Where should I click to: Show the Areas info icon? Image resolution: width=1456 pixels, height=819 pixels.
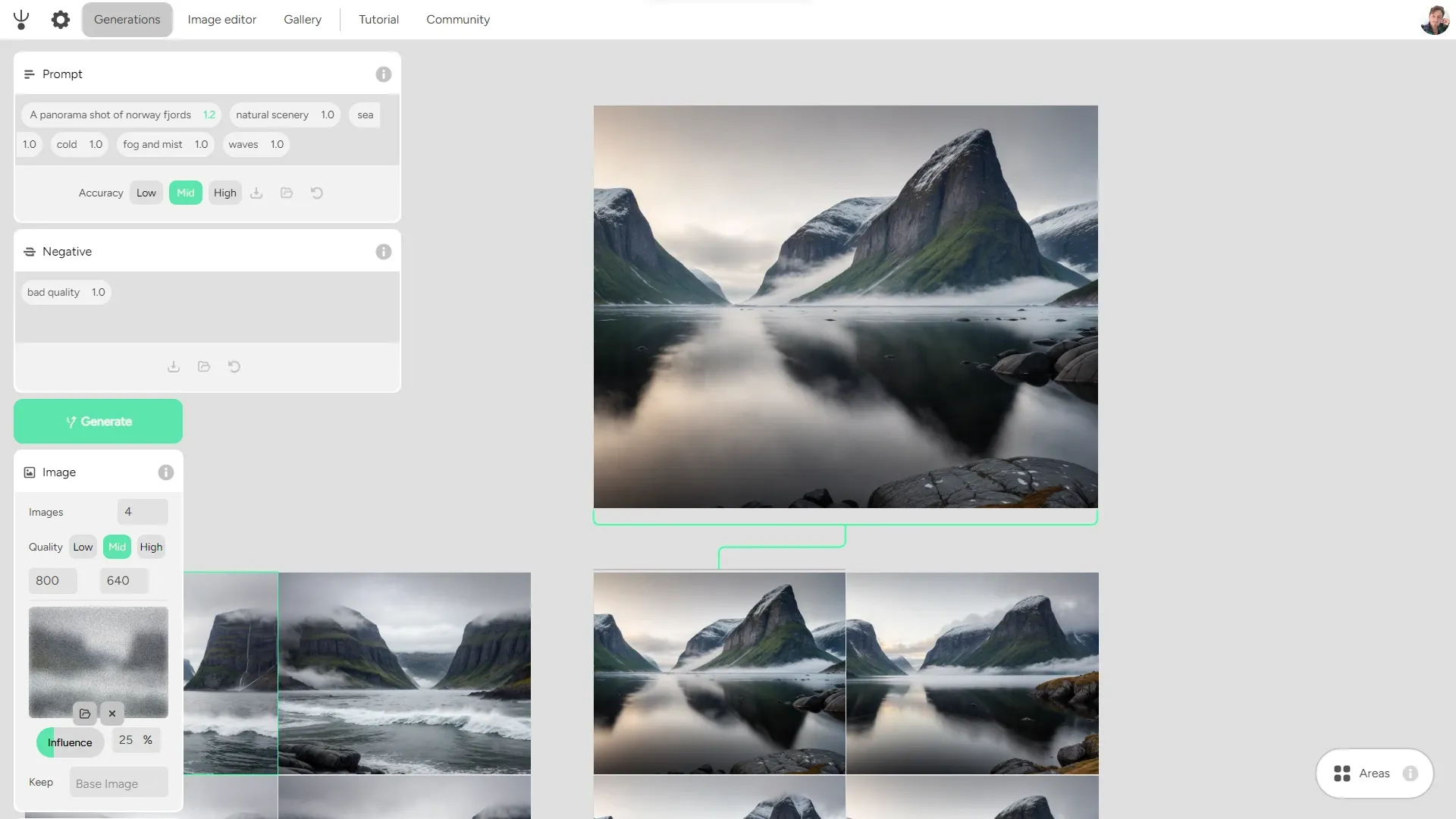(1410, 773)
